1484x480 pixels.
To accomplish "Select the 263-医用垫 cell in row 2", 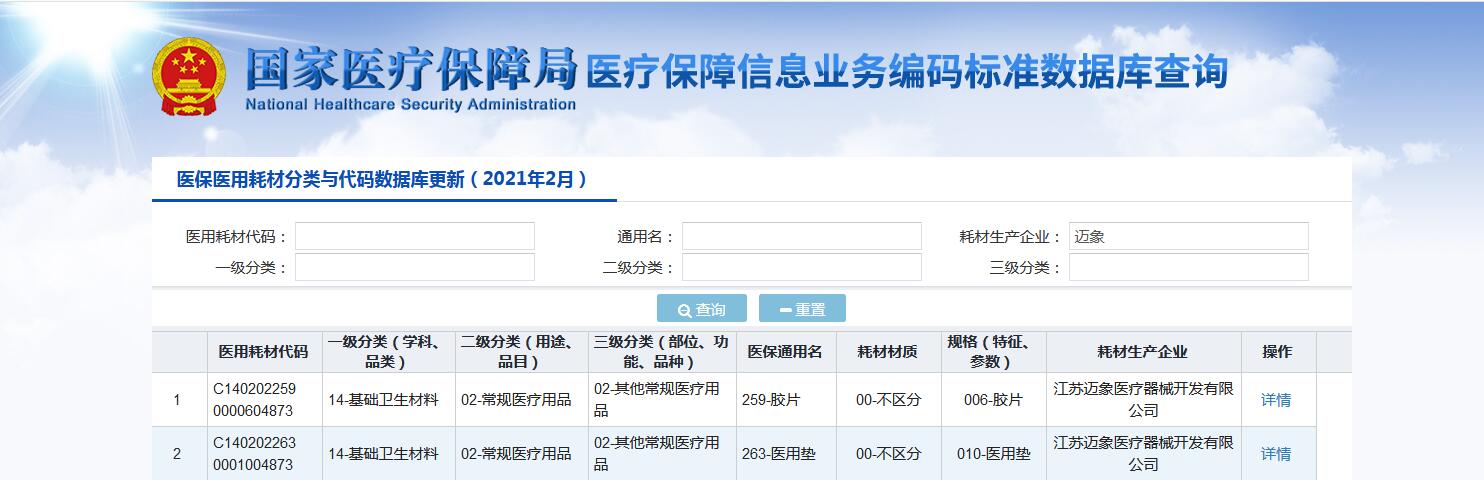I will click(x=778, y=454).
